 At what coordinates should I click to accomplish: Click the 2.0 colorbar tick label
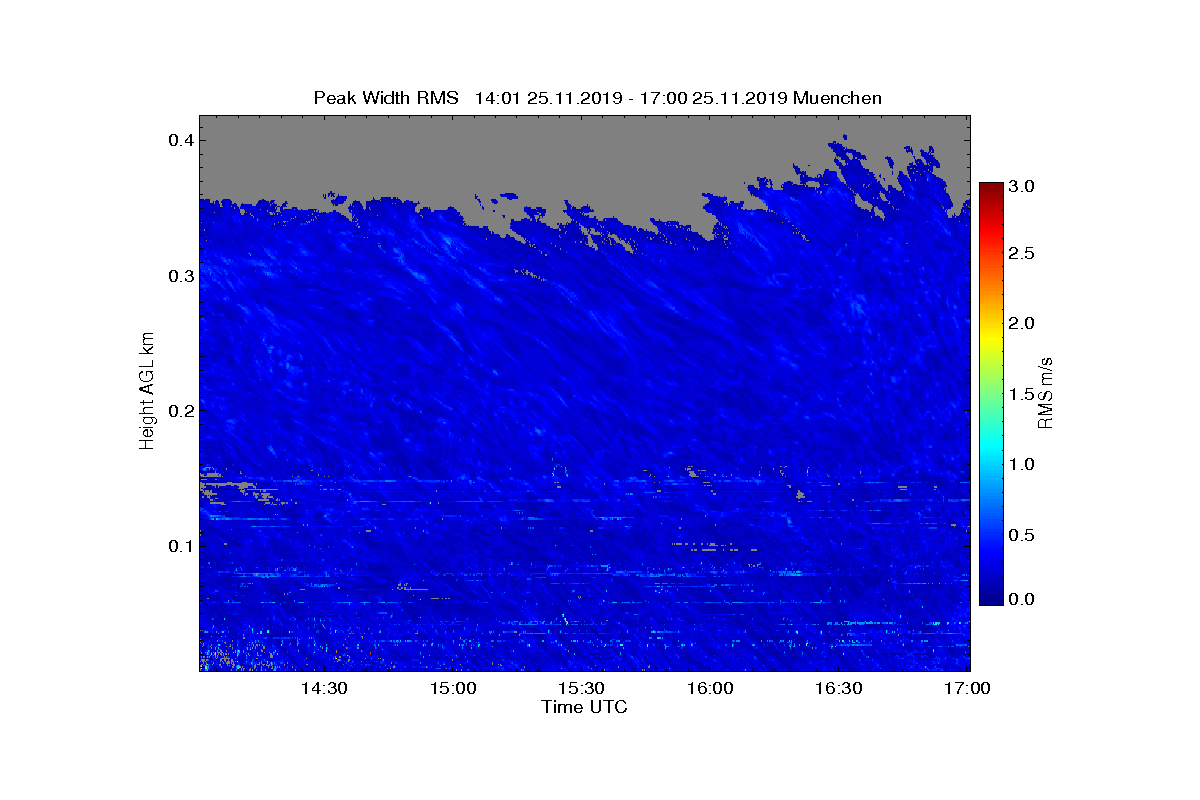1022,323
